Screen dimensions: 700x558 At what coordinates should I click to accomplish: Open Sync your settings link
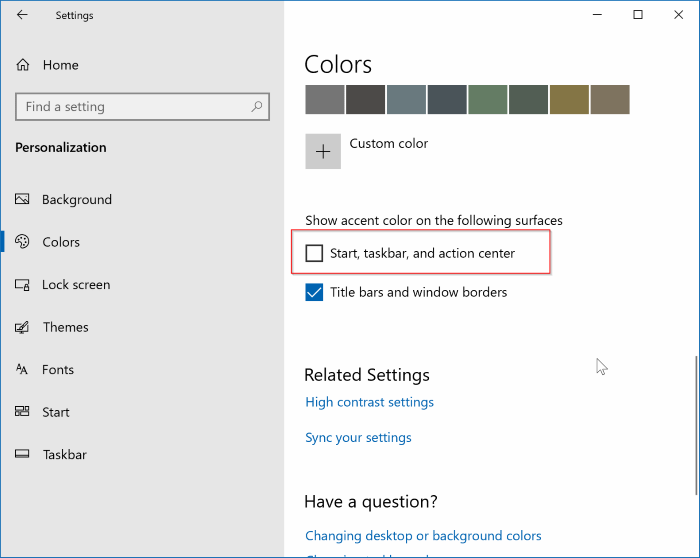click(358, 437)
